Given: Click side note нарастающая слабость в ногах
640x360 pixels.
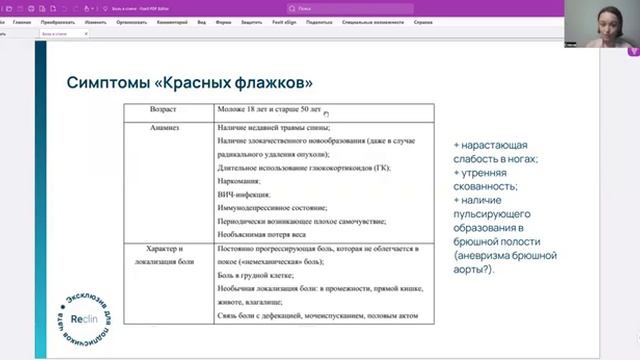Looking at the screenshot, I should [x=496, y=152].
